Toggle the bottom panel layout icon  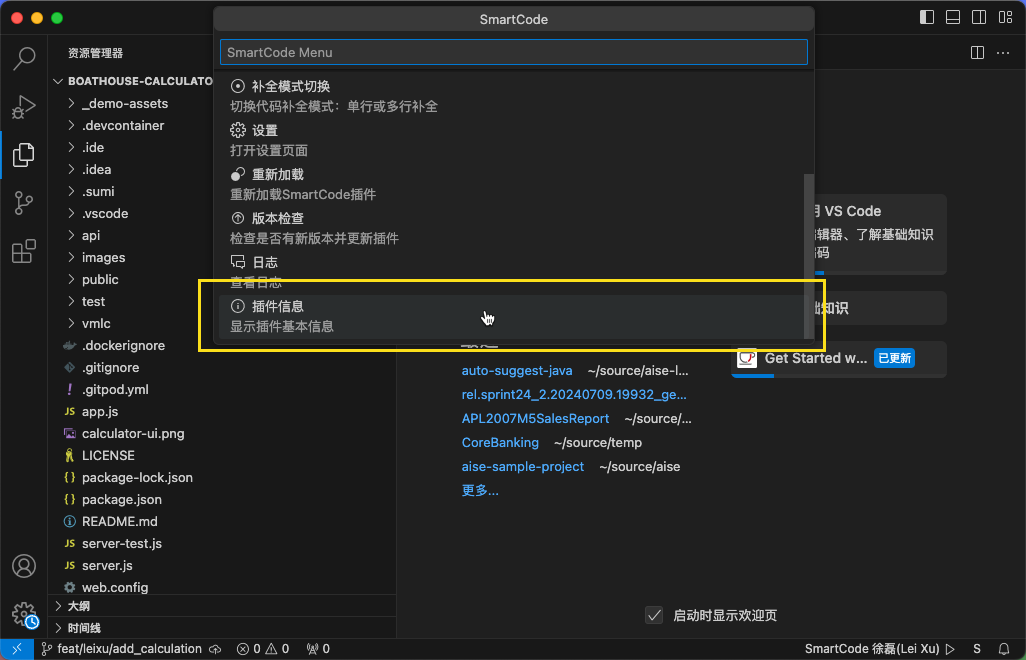click(x=953, y=18)
